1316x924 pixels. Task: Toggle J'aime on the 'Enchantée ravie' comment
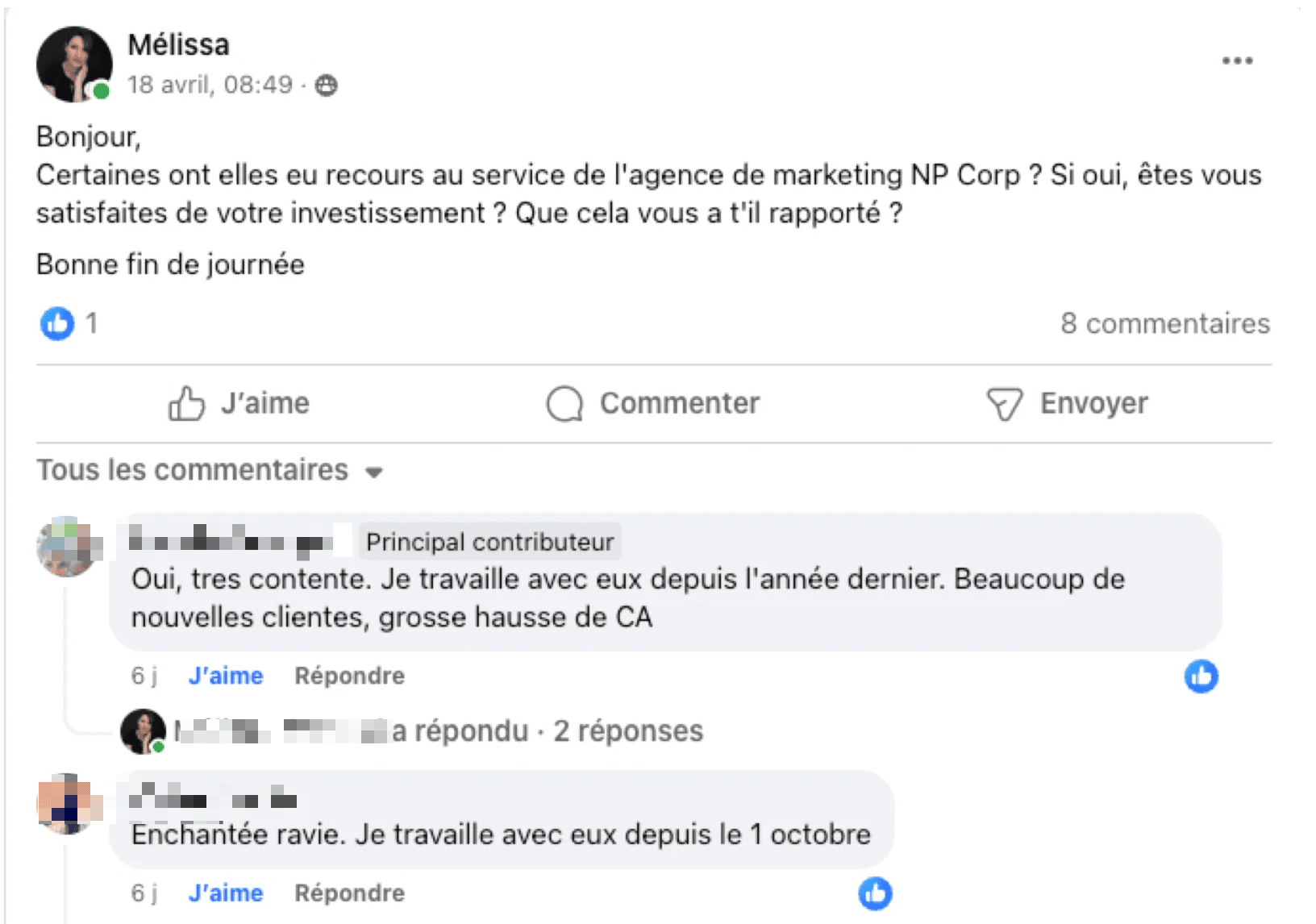pos(226,893)
